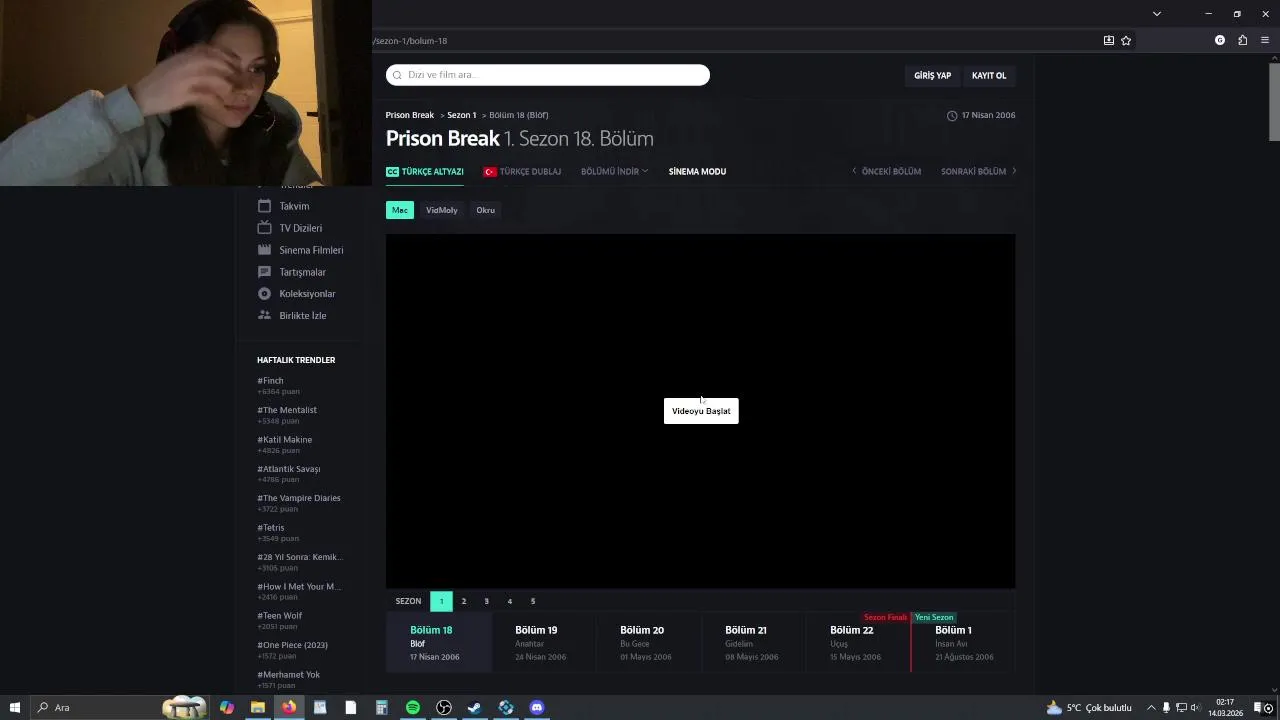Click the browser page vertical scrollbar

coord(1274,100)
